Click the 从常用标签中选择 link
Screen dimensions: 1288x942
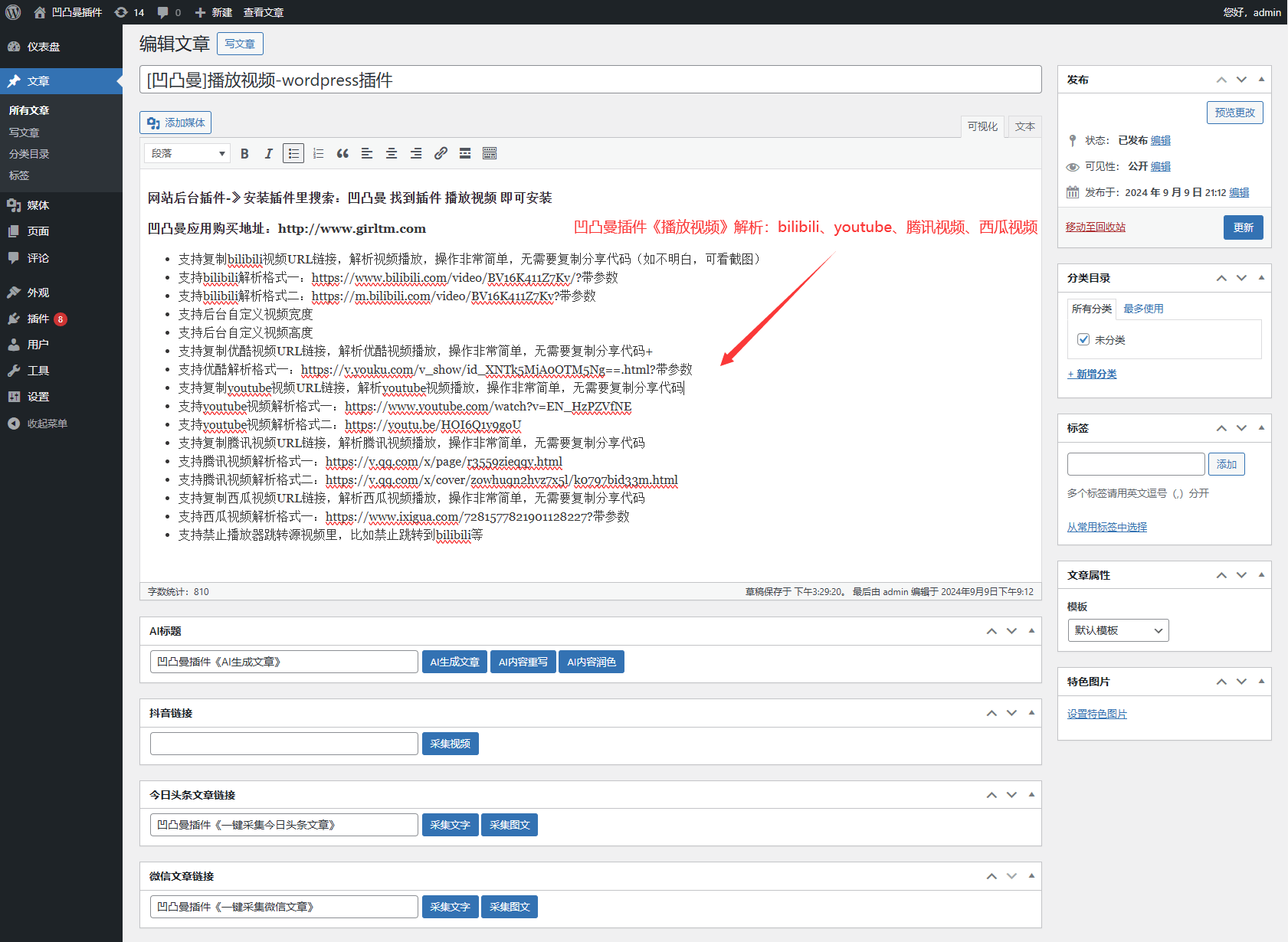pos(1107,527)
